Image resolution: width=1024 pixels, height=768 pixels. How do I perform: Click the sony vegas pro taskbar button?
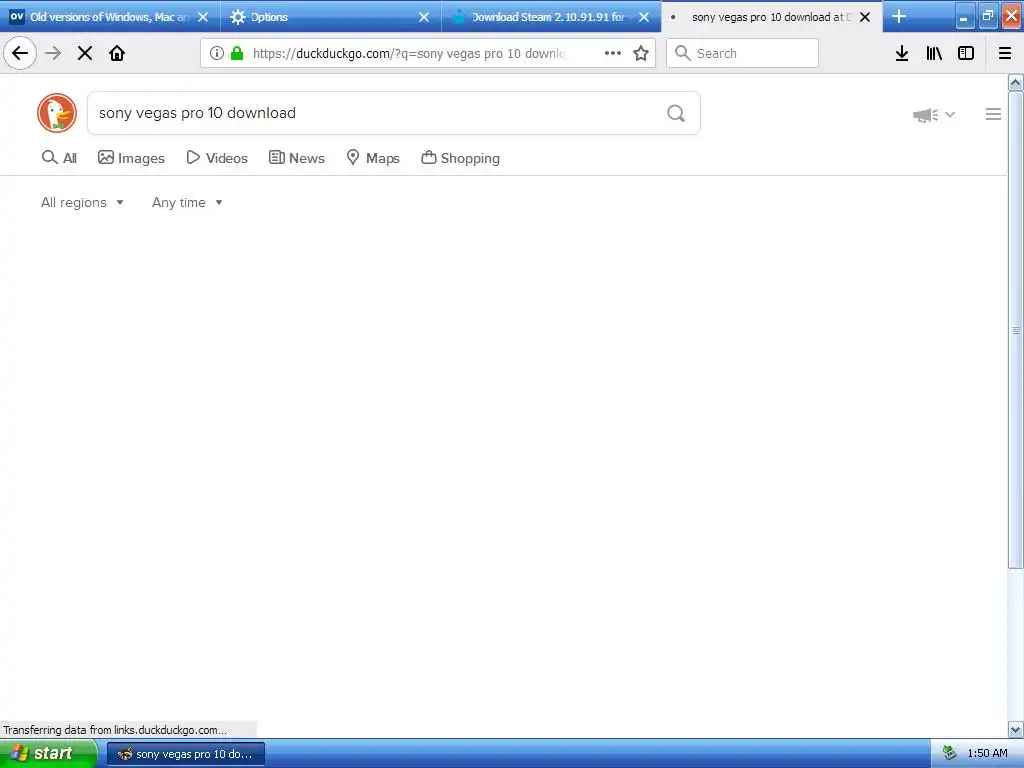tap(186, 754)
